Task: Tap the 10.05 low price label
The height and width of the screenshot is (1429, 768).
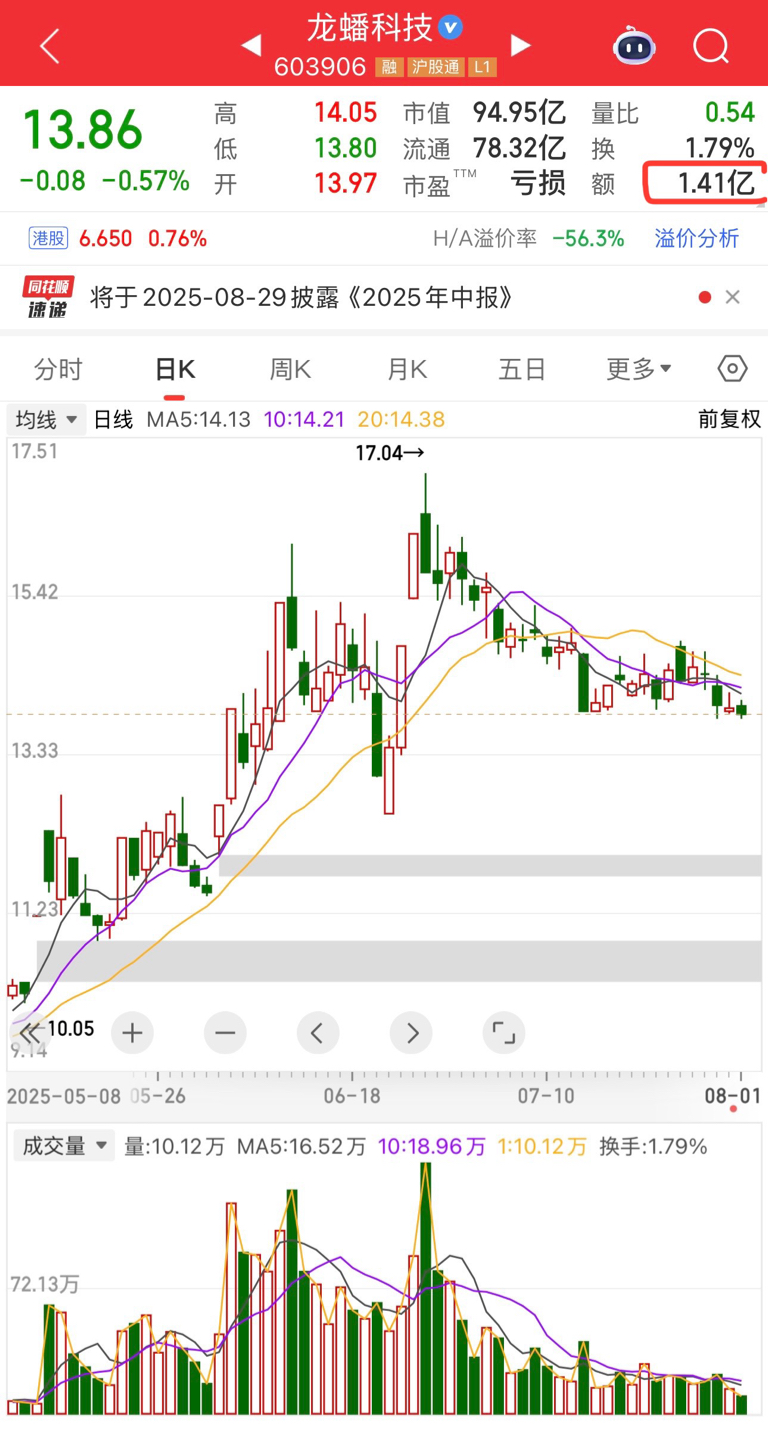Action: click(71, 1028)
